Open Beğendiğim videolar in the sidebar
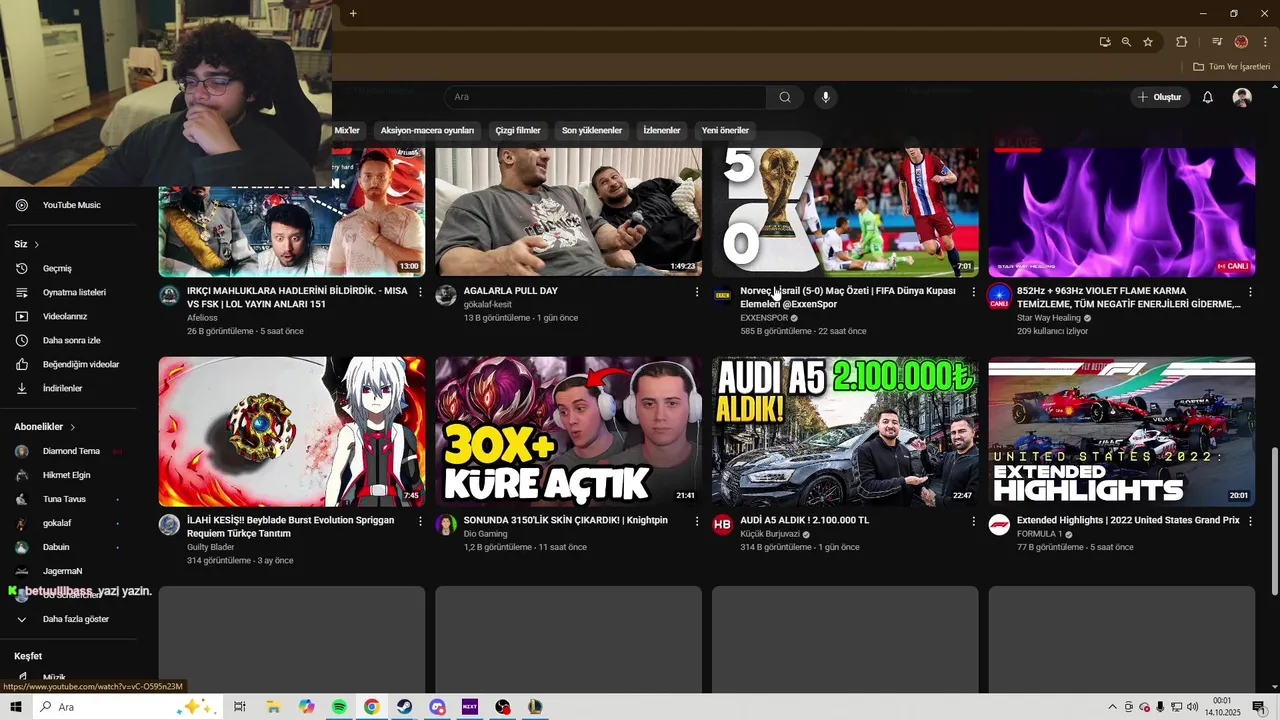 coord(80,364)
